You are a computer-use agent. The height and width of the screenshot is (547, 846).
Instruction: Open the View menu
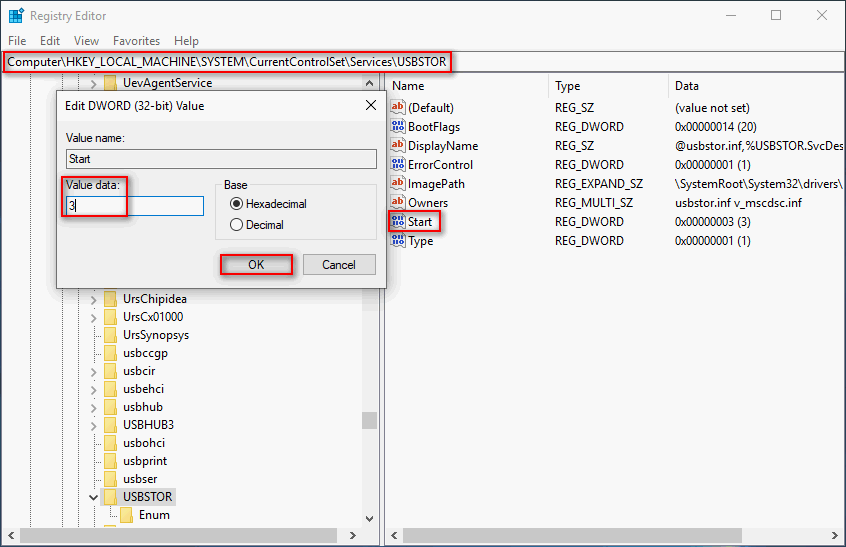[86, 40]
